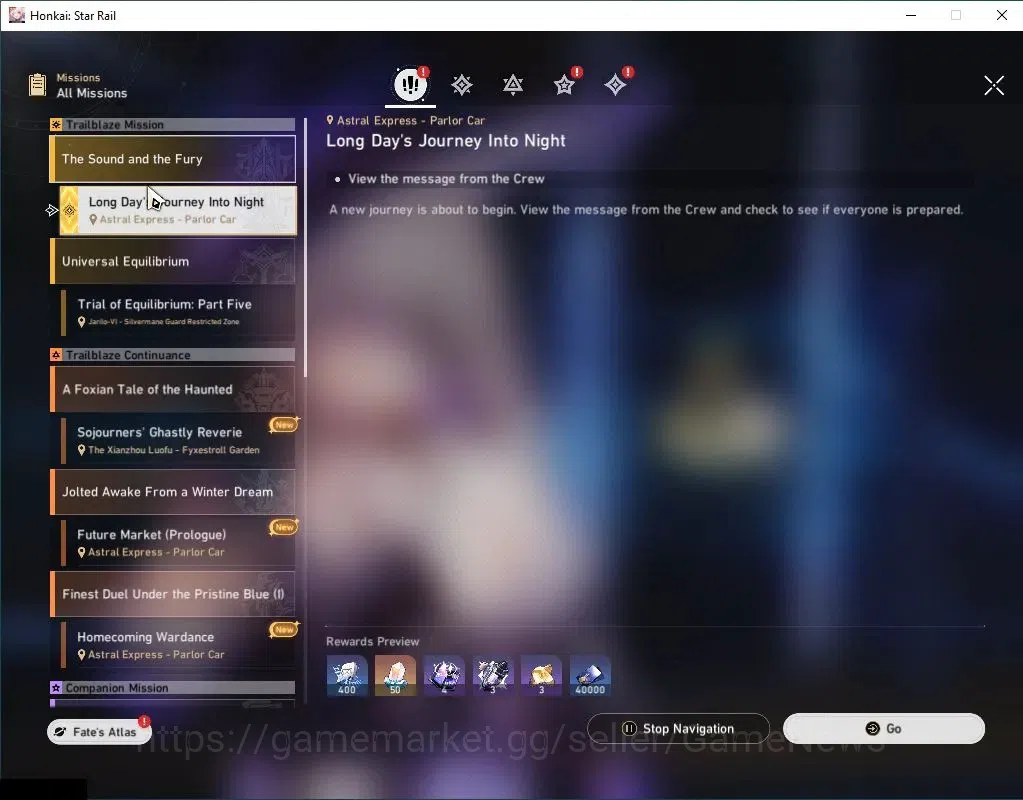Click the Go button
Screen dimensions: 1023x800
click(x=883, y=728)
